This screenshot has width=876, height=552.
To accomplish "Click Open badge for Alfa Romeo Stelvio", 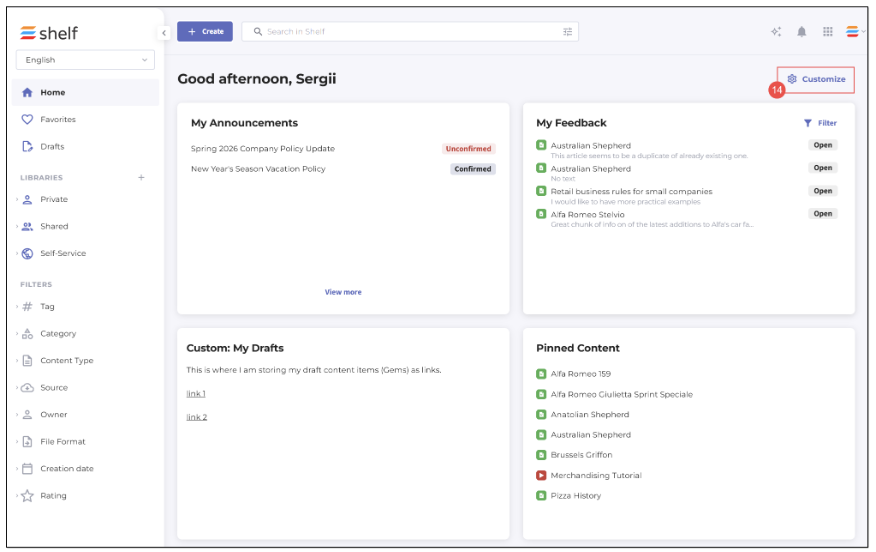I will (x=822, y=213).
